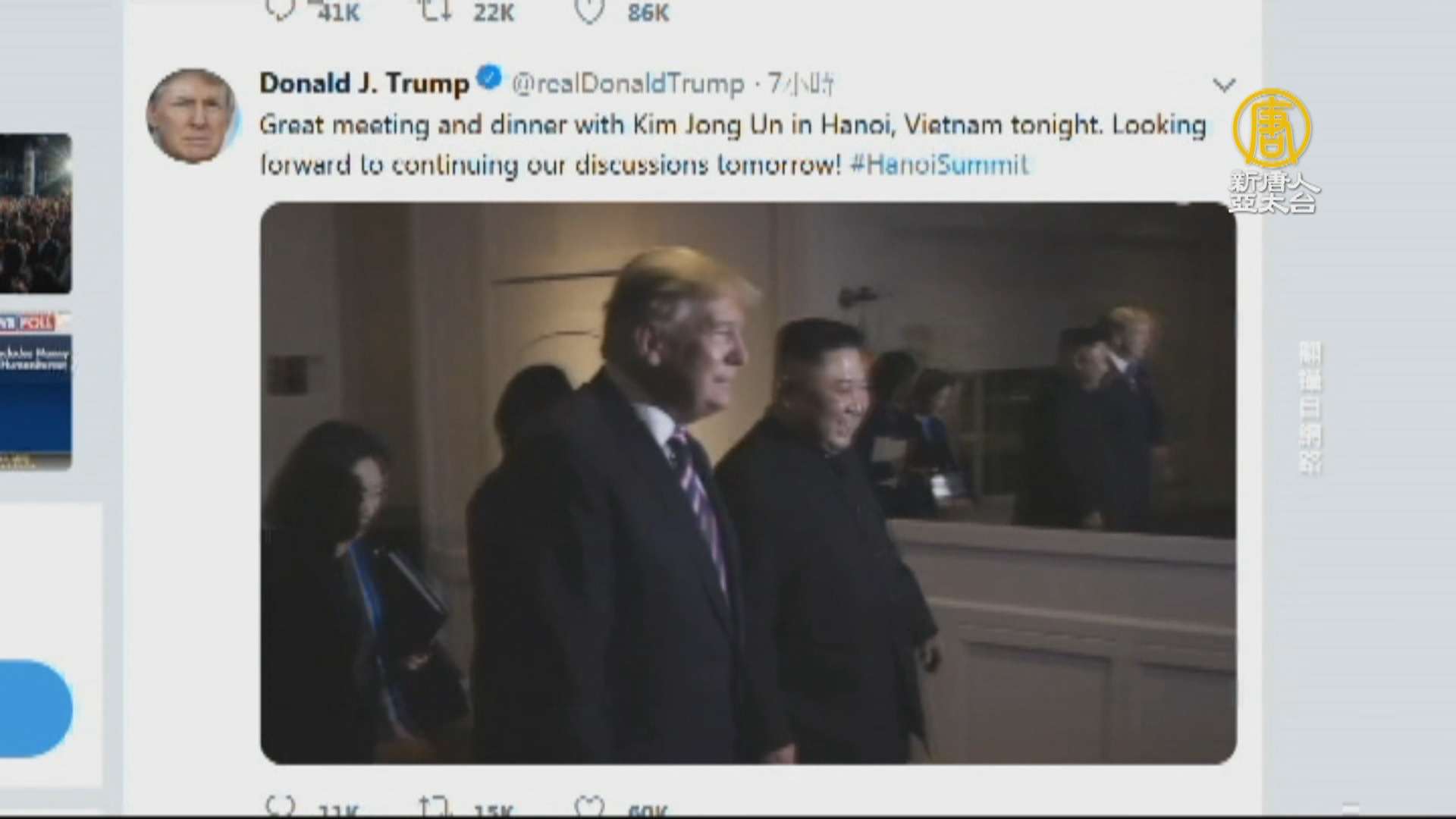Screen dimensions: 1456x819
Task: Click the heart icon beside 60K
Action: pos(589,806)
